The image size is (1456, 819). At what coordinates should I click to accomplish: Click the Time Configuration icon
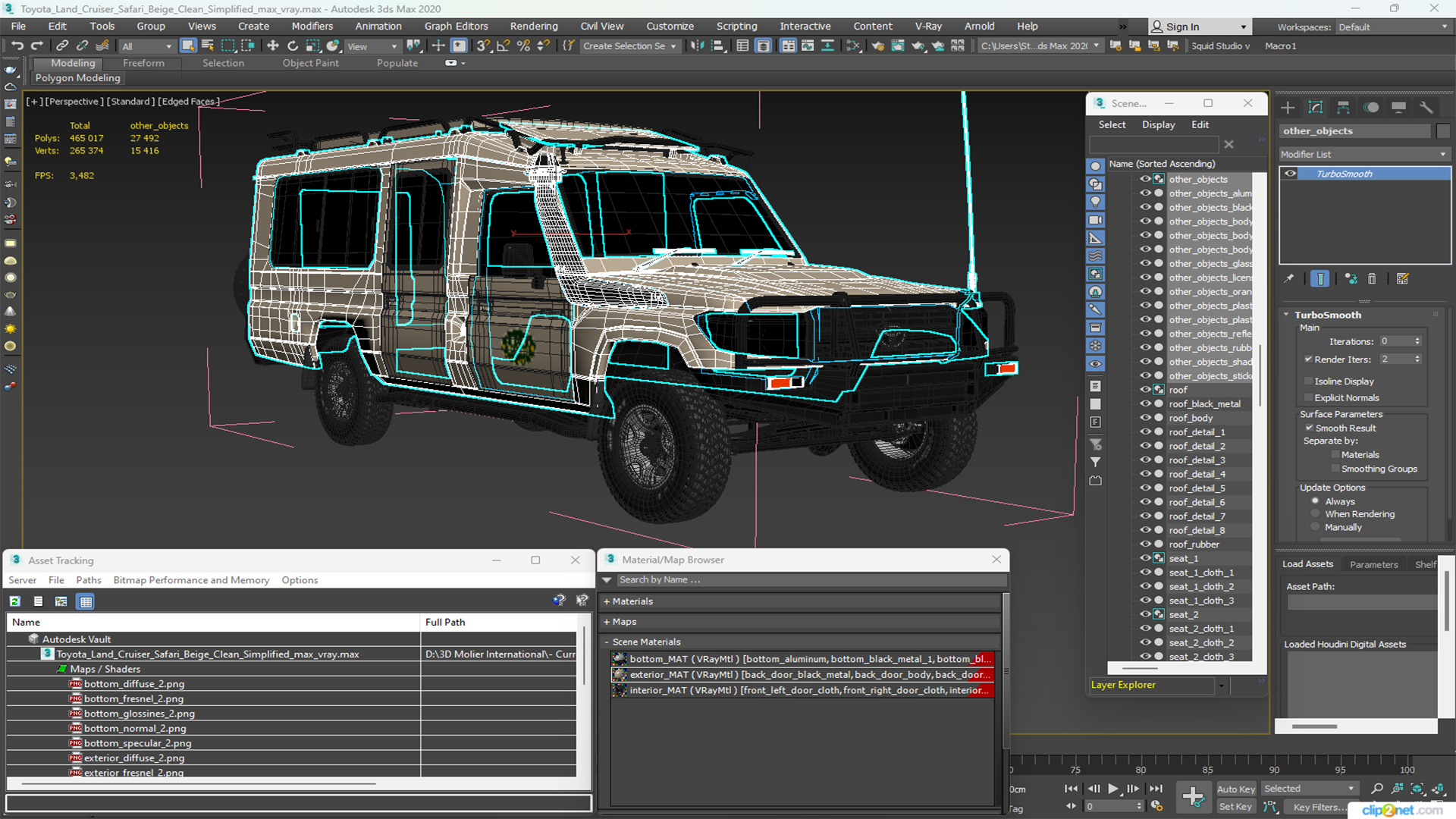[1156, 806]
